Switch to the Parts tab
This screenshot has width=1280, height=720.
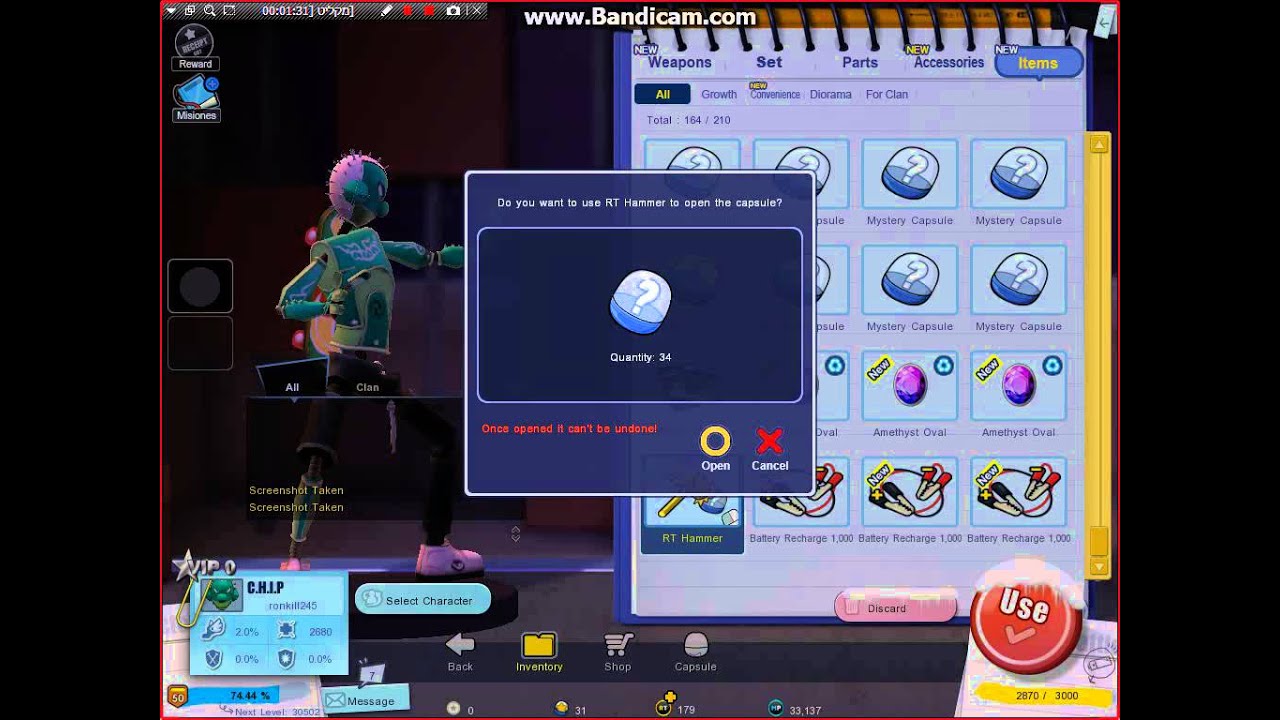coord(859,62)
